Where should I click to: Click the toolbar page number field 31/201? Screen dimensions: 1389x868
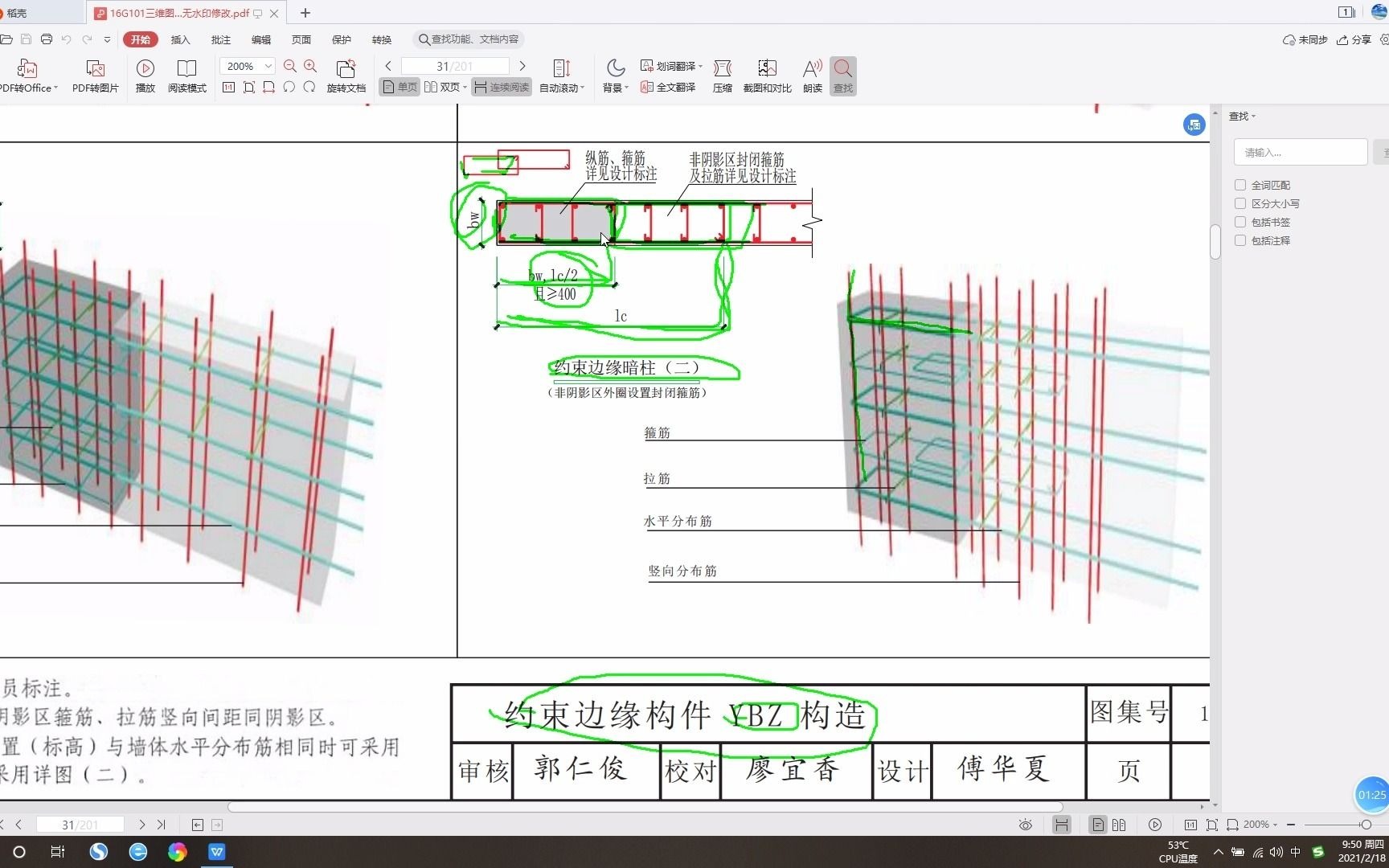click(455, 66)
